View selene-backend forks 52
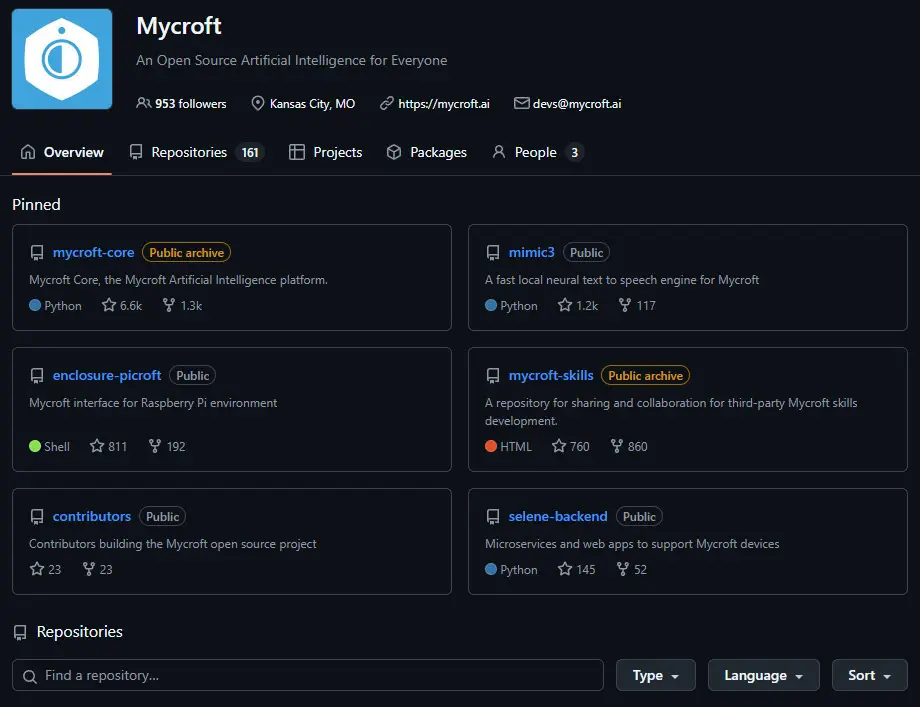 point(632,569)
